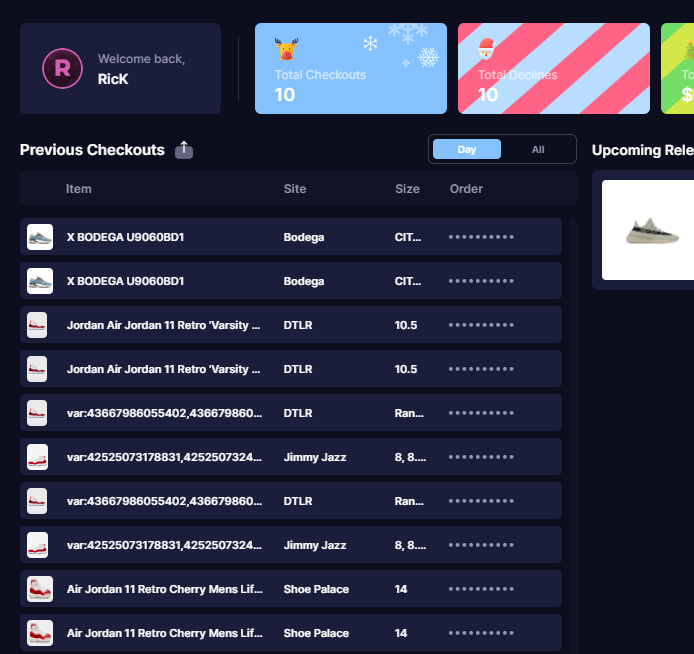Switch checkout filter to All
Image resolution: width=694 pixels, height=654 pixels.
538,150
